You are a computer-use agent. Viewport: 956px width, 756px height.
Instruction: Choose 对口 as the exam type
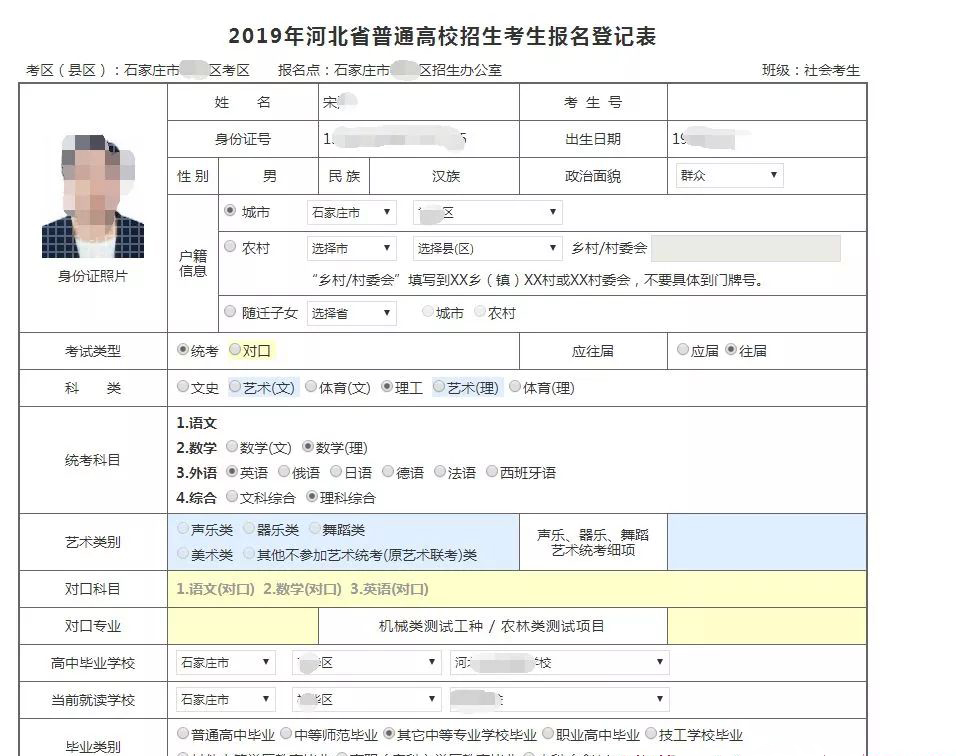[x=236, y=350]
